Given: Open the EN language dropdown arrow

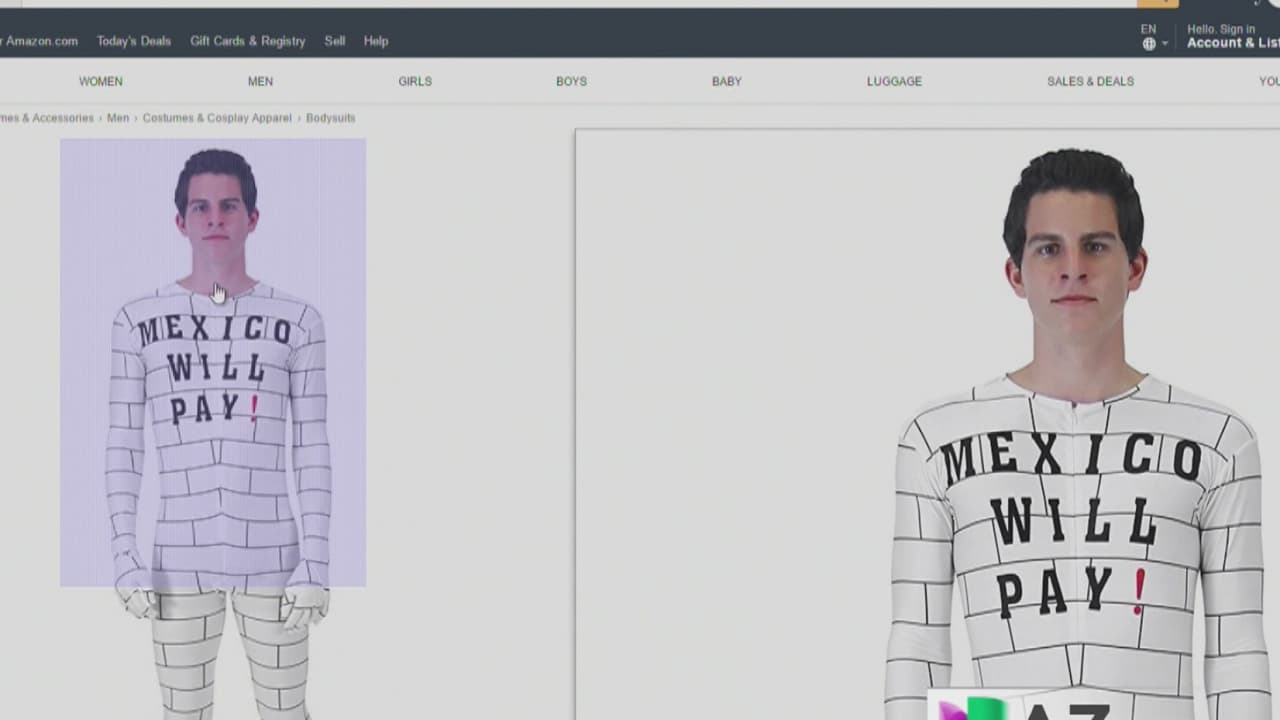Looking at the screenshot, I should (1165, 44).
